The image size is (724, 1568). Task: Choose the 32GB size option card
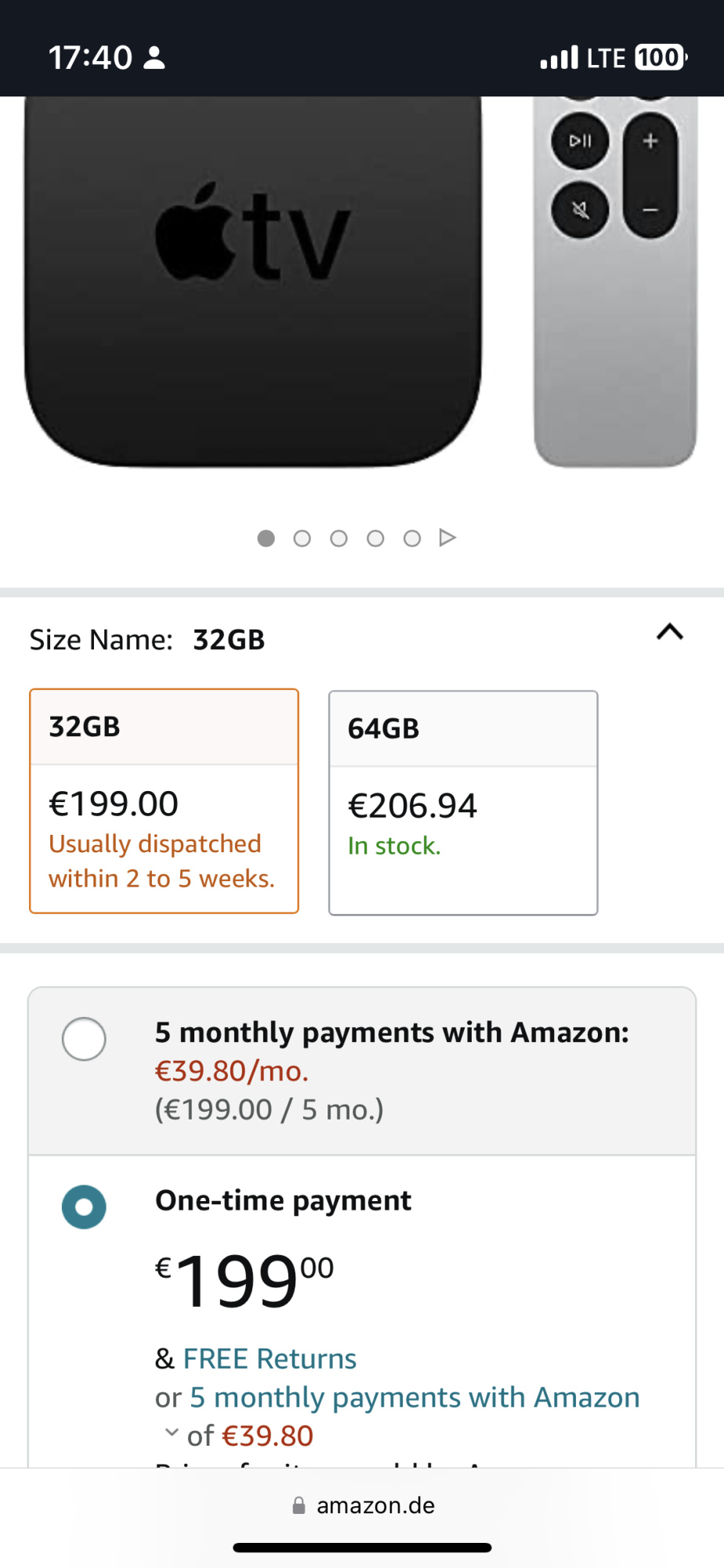[x=164, y=800]
